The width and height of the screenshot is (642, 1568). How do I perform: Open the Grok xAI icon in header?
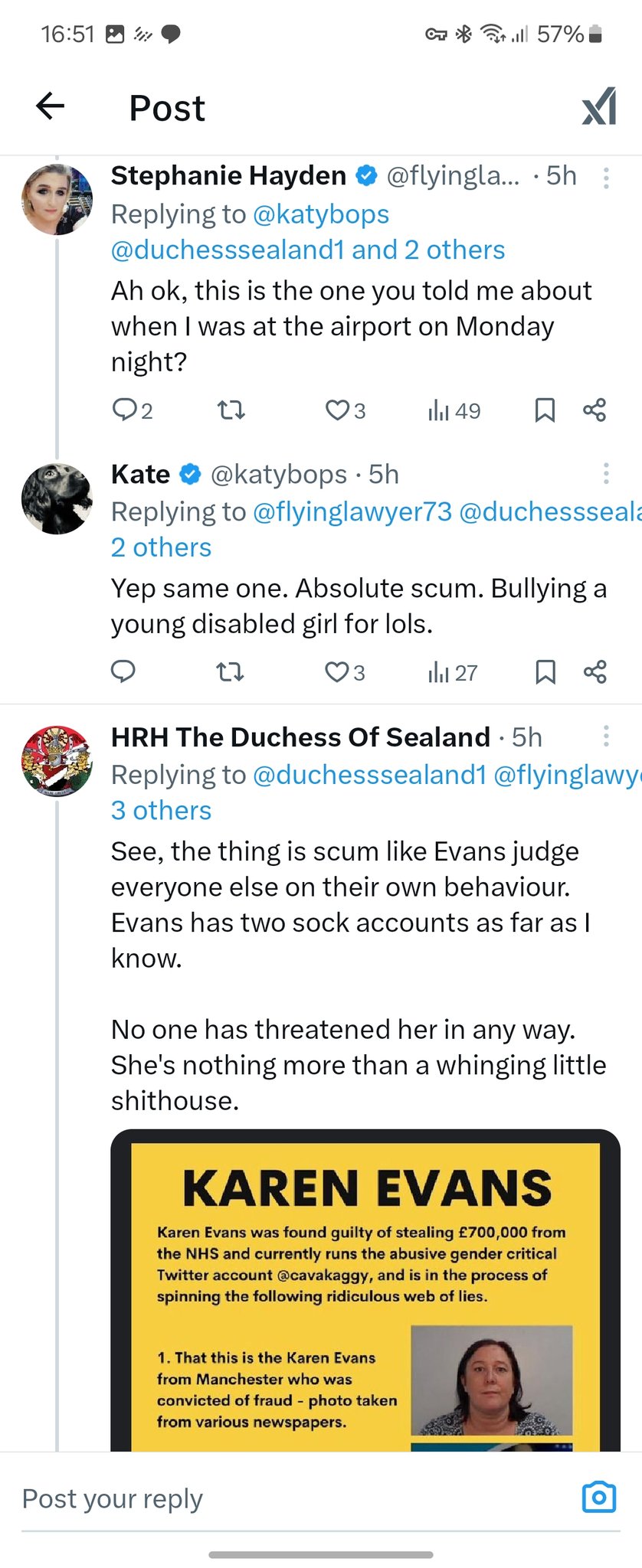click(x=598, y=106)
